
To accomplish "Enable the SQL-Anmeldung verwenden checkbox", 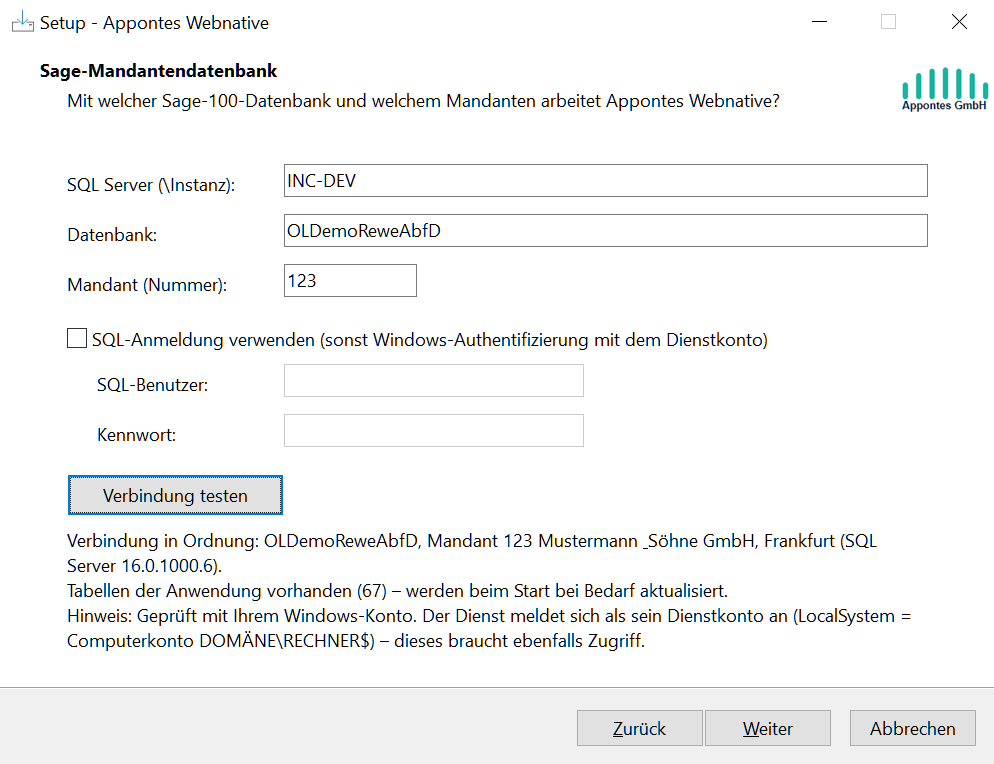I will click(x=77, y=339).
